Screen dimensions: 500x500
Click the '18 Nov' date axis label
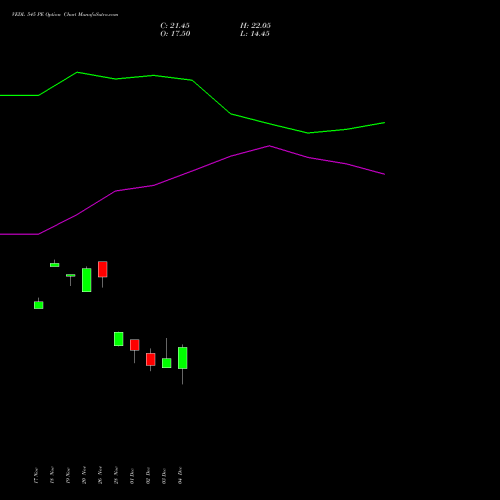52,475
